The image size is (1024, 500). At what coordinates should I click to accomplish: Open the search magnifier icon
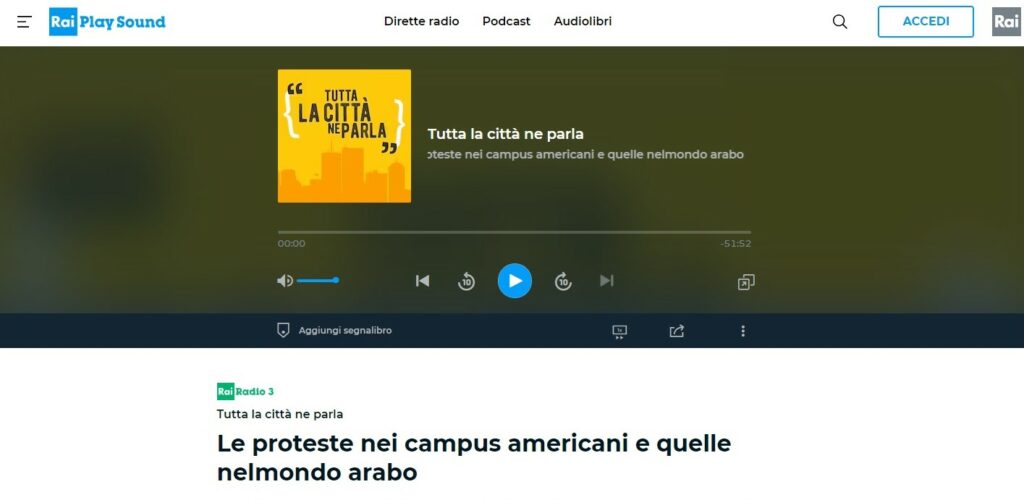[840, 22]
